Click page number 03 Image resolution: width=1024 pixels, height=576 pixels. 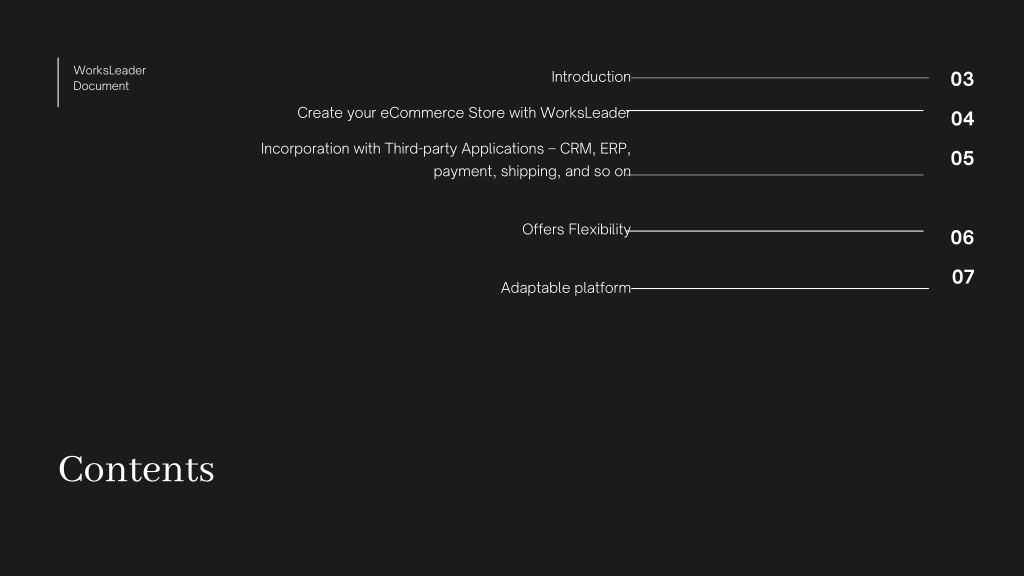[962, 79]
